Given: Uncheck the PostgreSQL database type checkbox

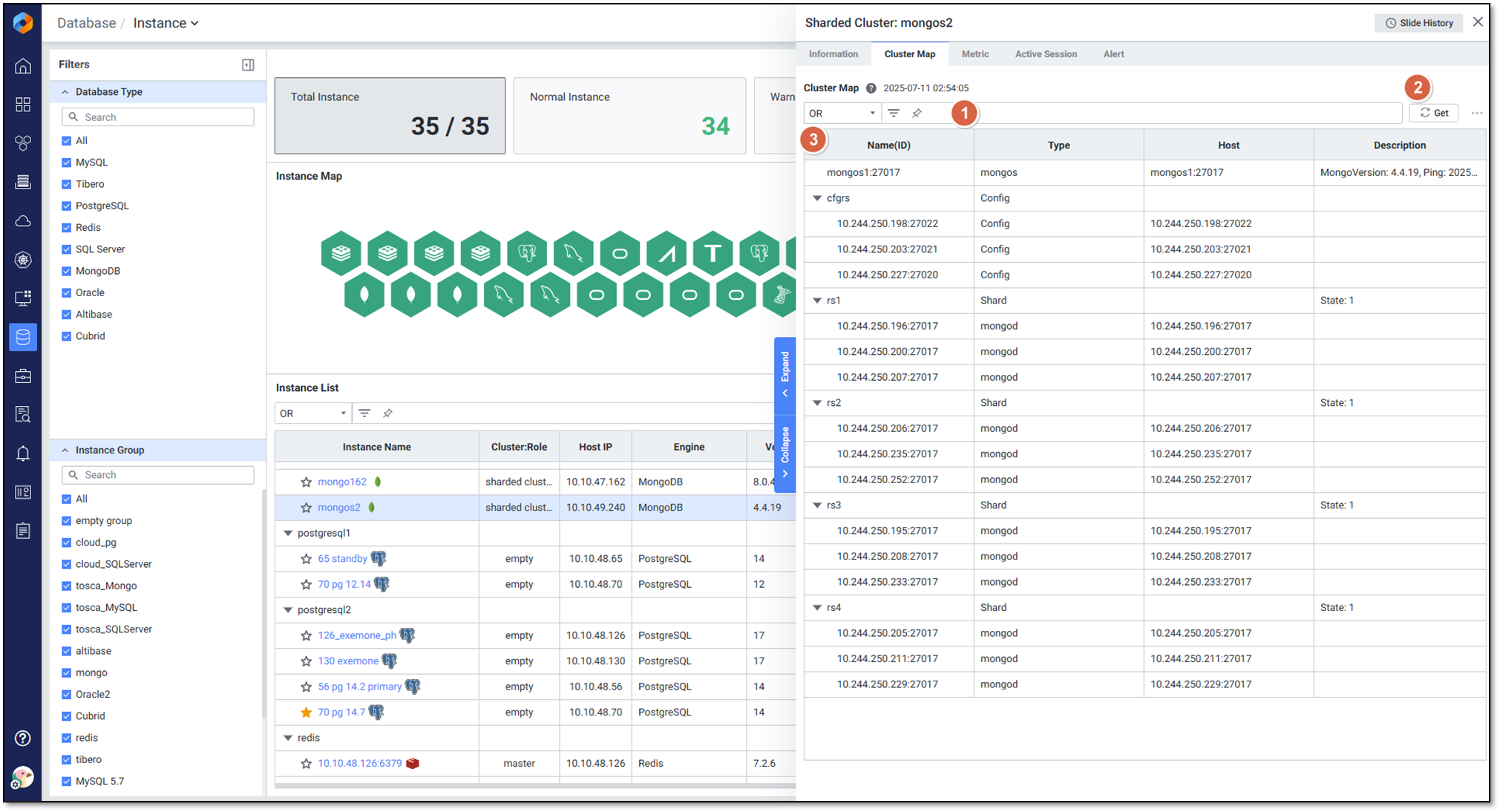Looking at the screenshot, I should point(67,206).
